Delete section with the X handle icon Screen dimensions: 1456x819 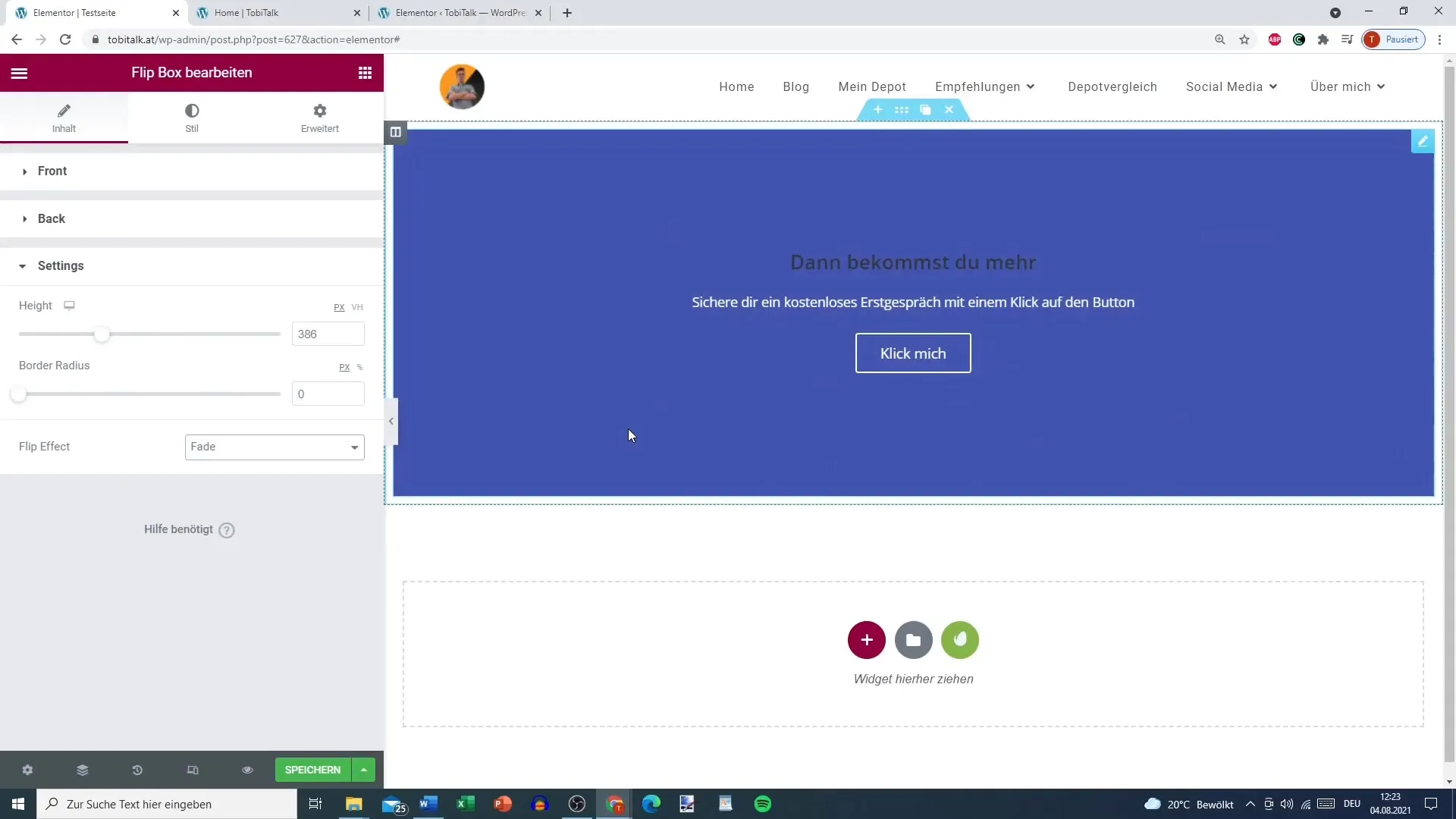pos(949,110)
